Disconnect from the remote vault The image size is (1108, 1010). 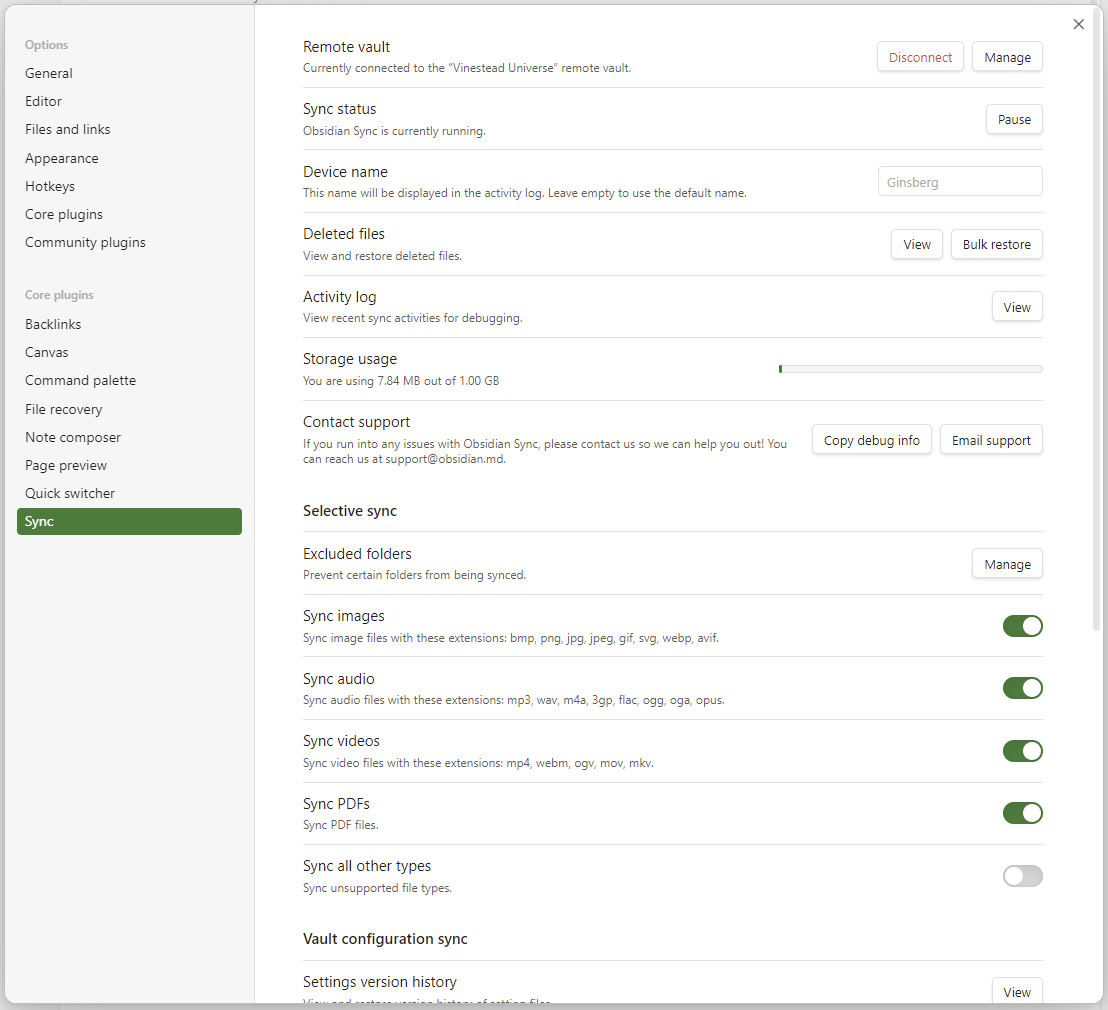click(x=920, y=57)
